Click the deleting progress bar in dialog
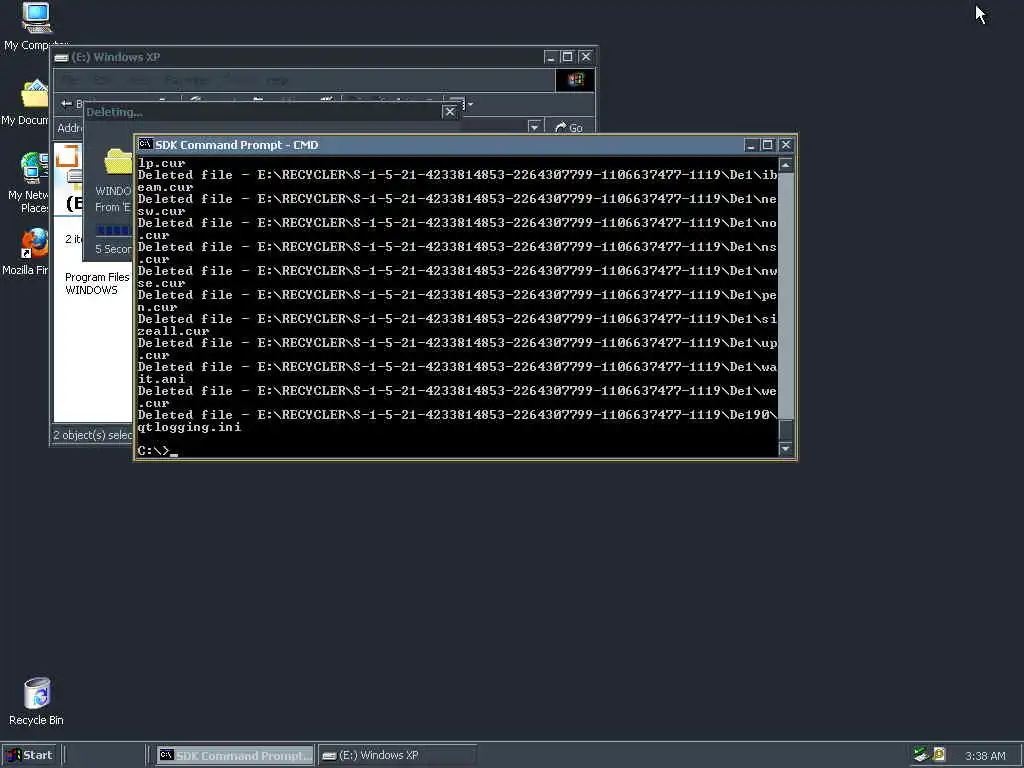 coord(114,229)
